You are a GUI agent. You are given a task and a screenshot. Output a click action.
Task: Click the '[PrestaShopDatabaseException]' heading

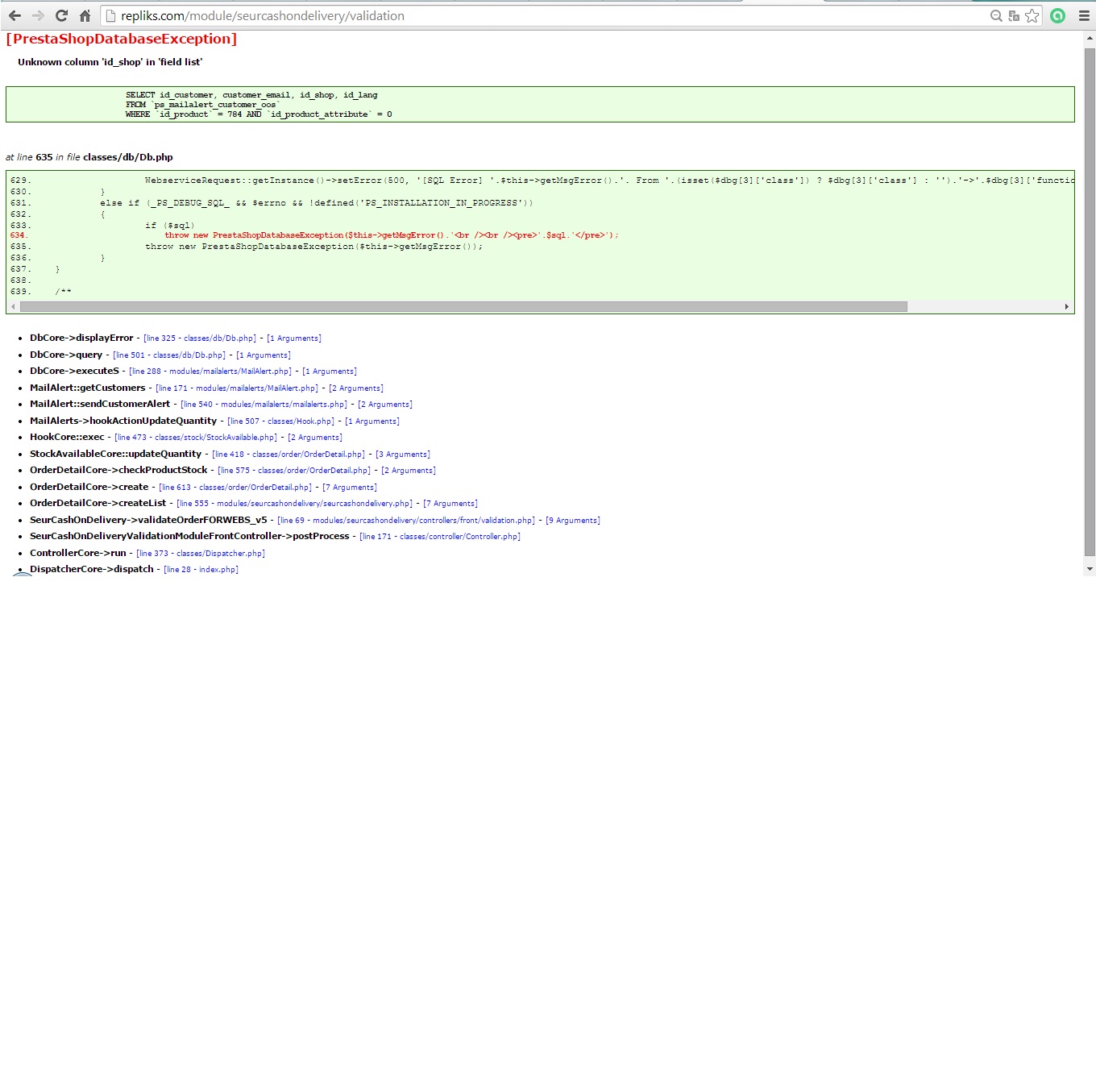122,39
